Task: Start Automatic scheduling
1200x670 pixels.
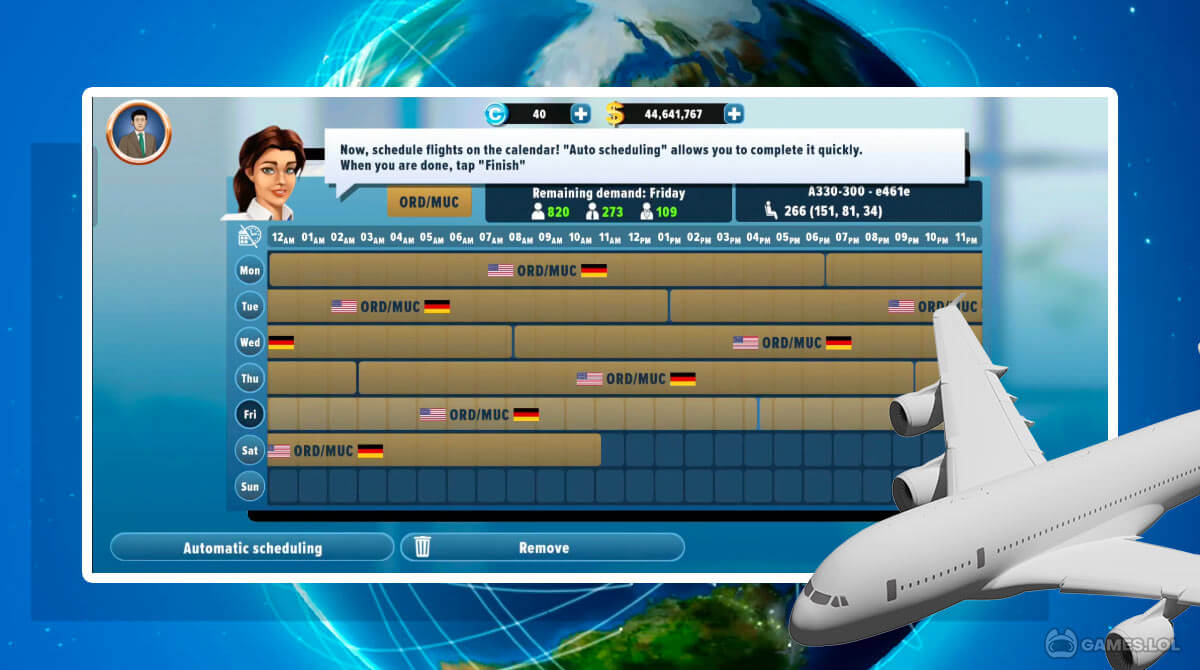Action: (x=252, y=547)
